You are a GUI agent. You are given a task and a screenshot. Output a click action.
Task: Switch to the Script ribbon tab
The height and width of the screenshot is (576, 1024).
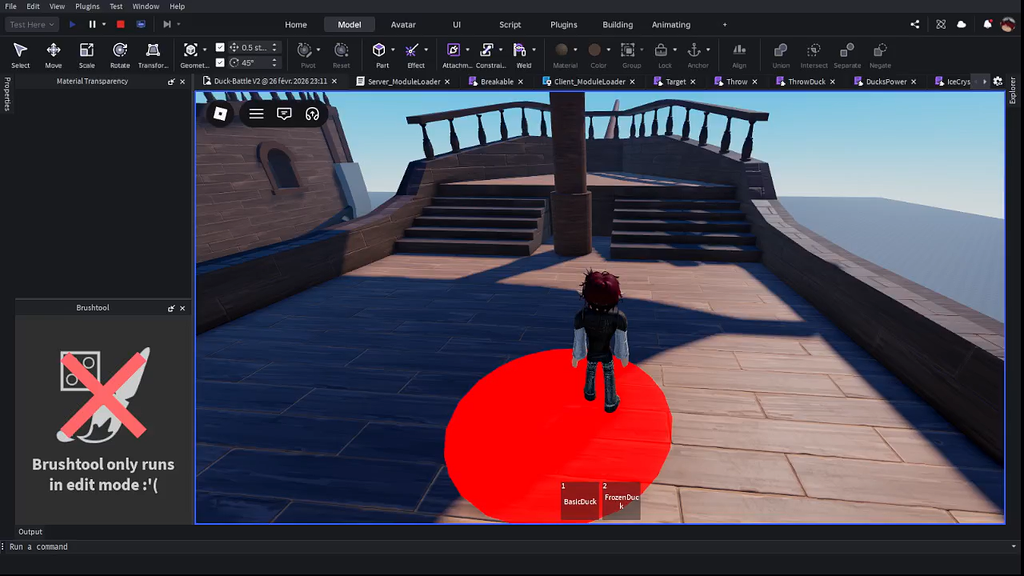point(510,24)
